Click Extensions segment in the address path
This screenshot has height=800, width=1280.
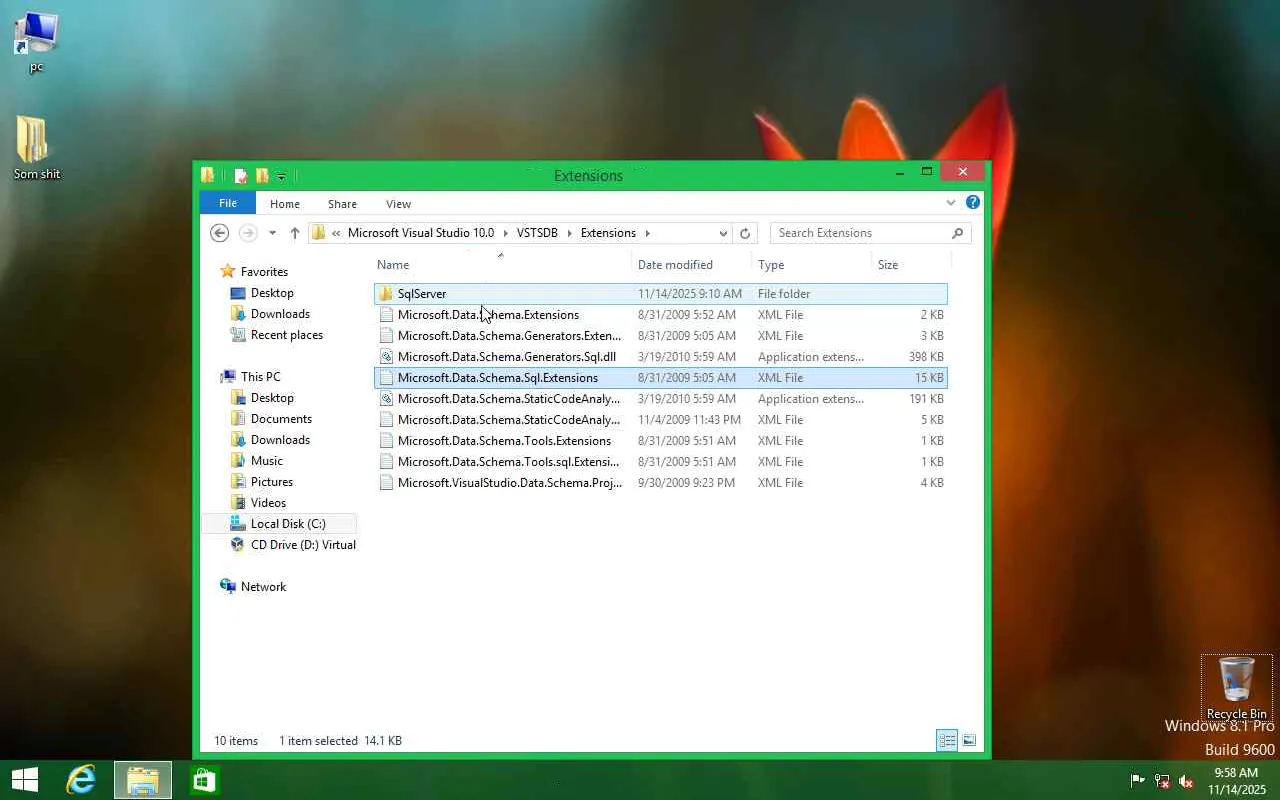click(608, 233)
